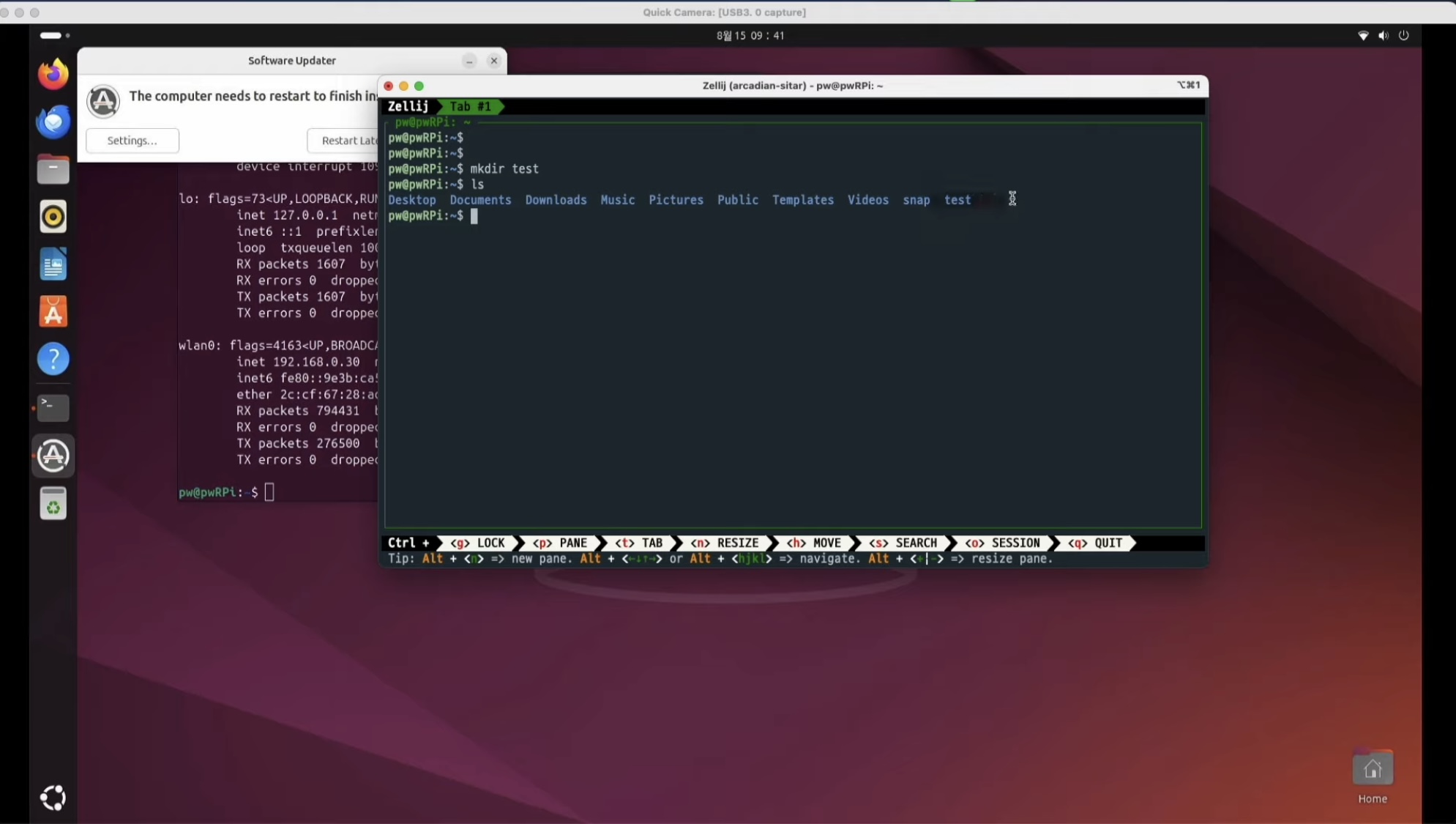
Task: Open the Trash icon in dock
Action: click(53, 504)
